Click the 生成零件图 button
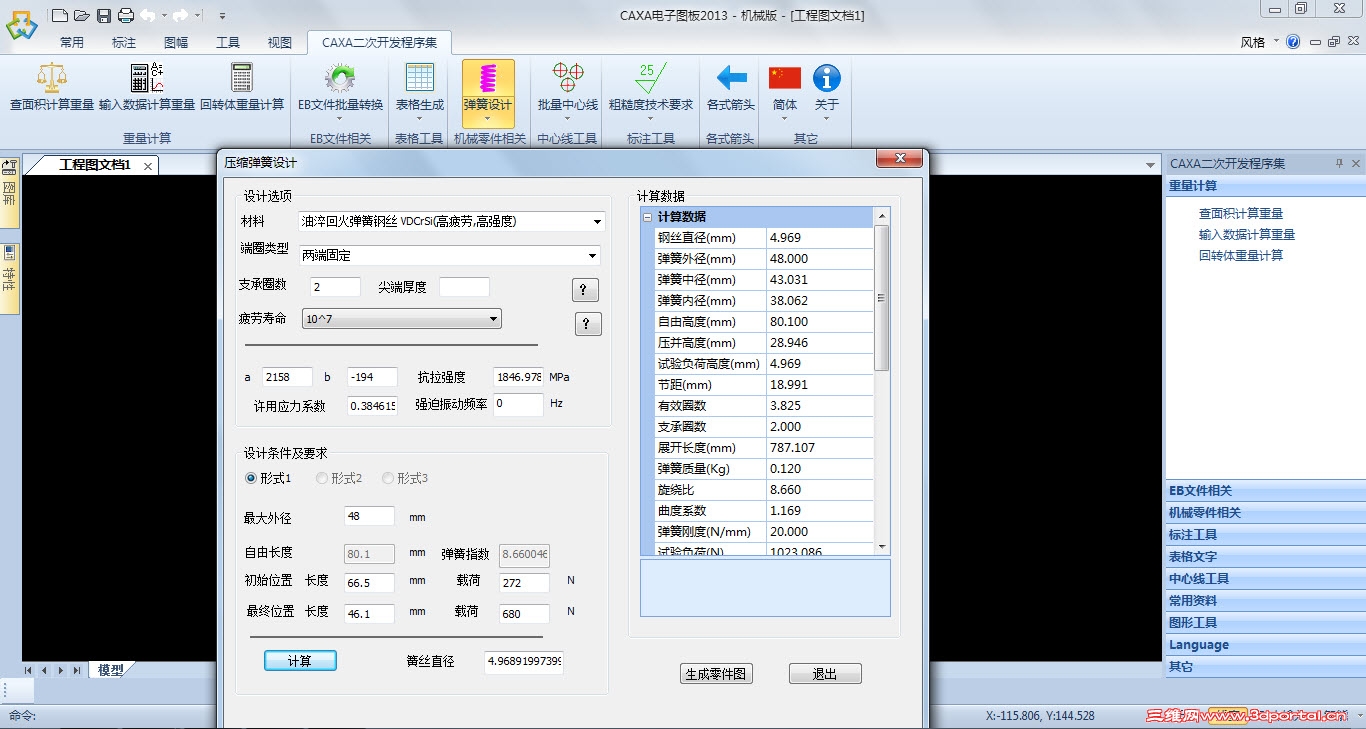Screen dimensions: 1366x729 (716, 674)
